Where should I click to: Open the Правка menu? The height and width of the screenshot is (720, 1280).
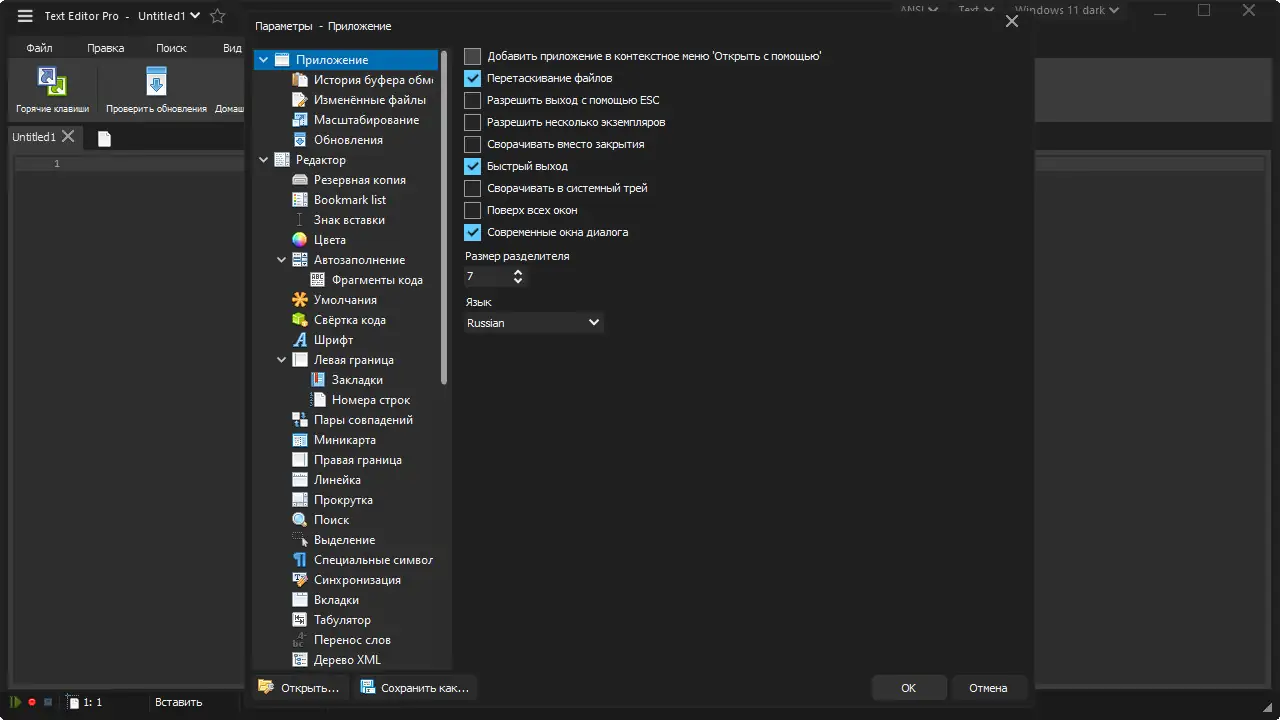pyautogui.click(x=105, y=48)
